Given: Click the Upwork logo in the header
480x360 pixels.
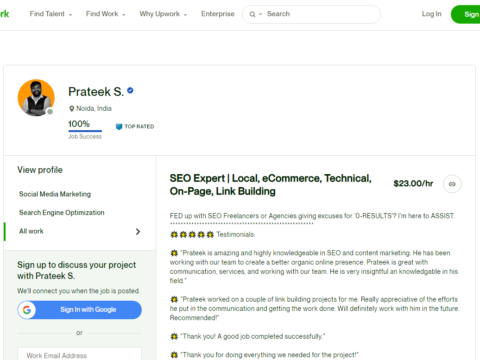Looking at the screenshot, I should pyautogui.click(x=4, y=14).
